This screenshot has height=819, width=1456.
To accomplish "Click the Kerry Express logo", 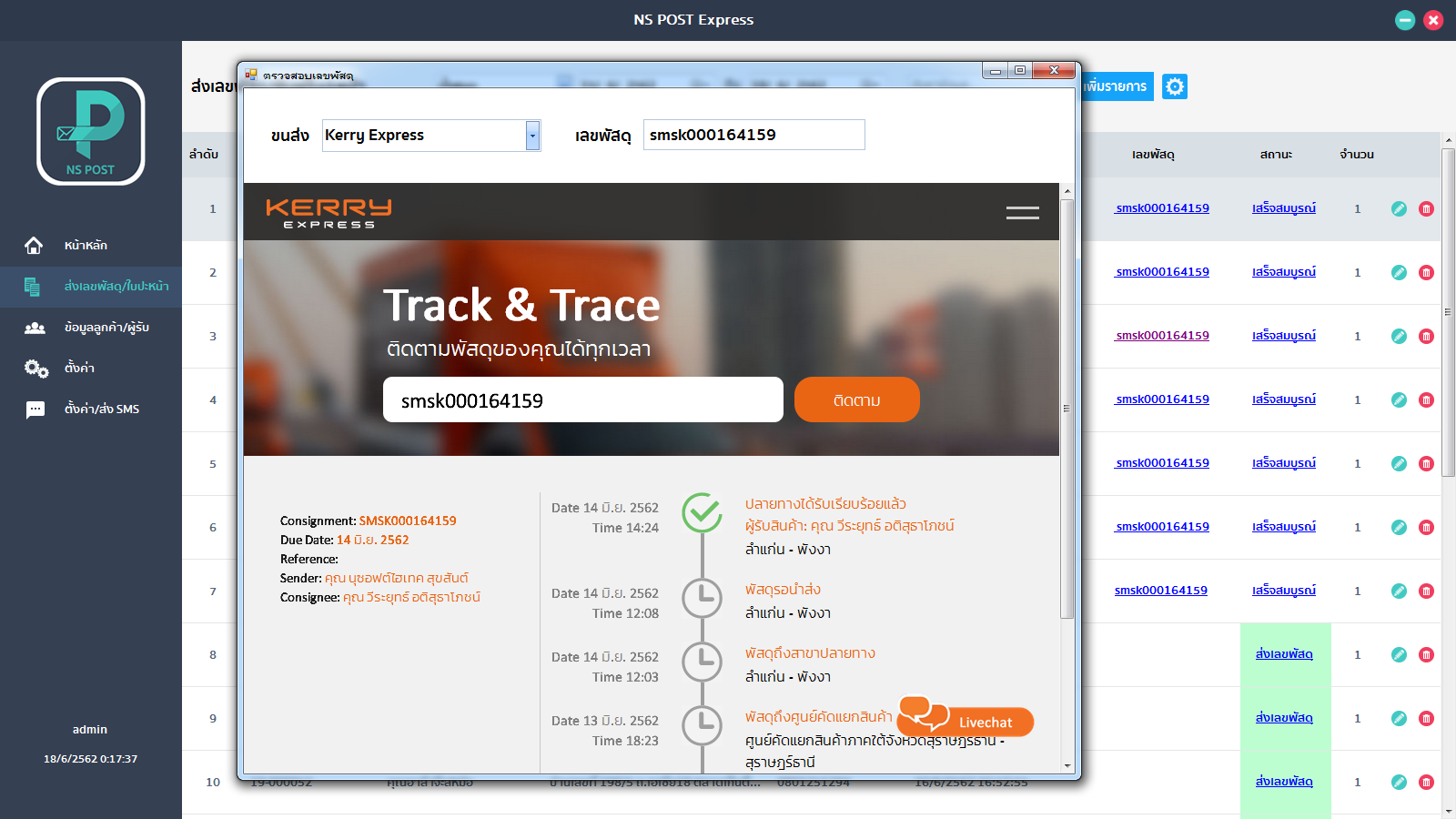I will tap(329, 213).
